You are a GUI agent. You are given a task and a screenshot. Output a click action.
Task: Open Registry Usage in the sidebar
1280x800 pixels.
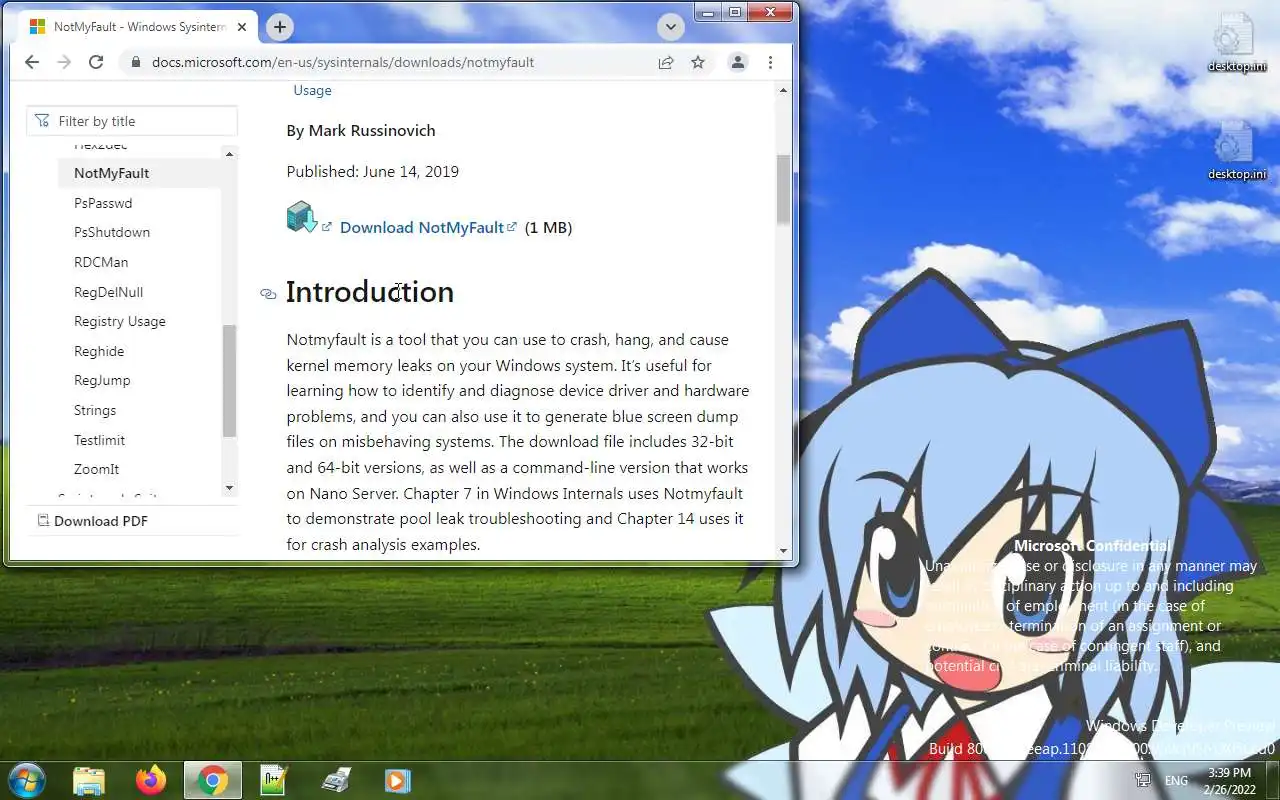click(x=120, y=321)
